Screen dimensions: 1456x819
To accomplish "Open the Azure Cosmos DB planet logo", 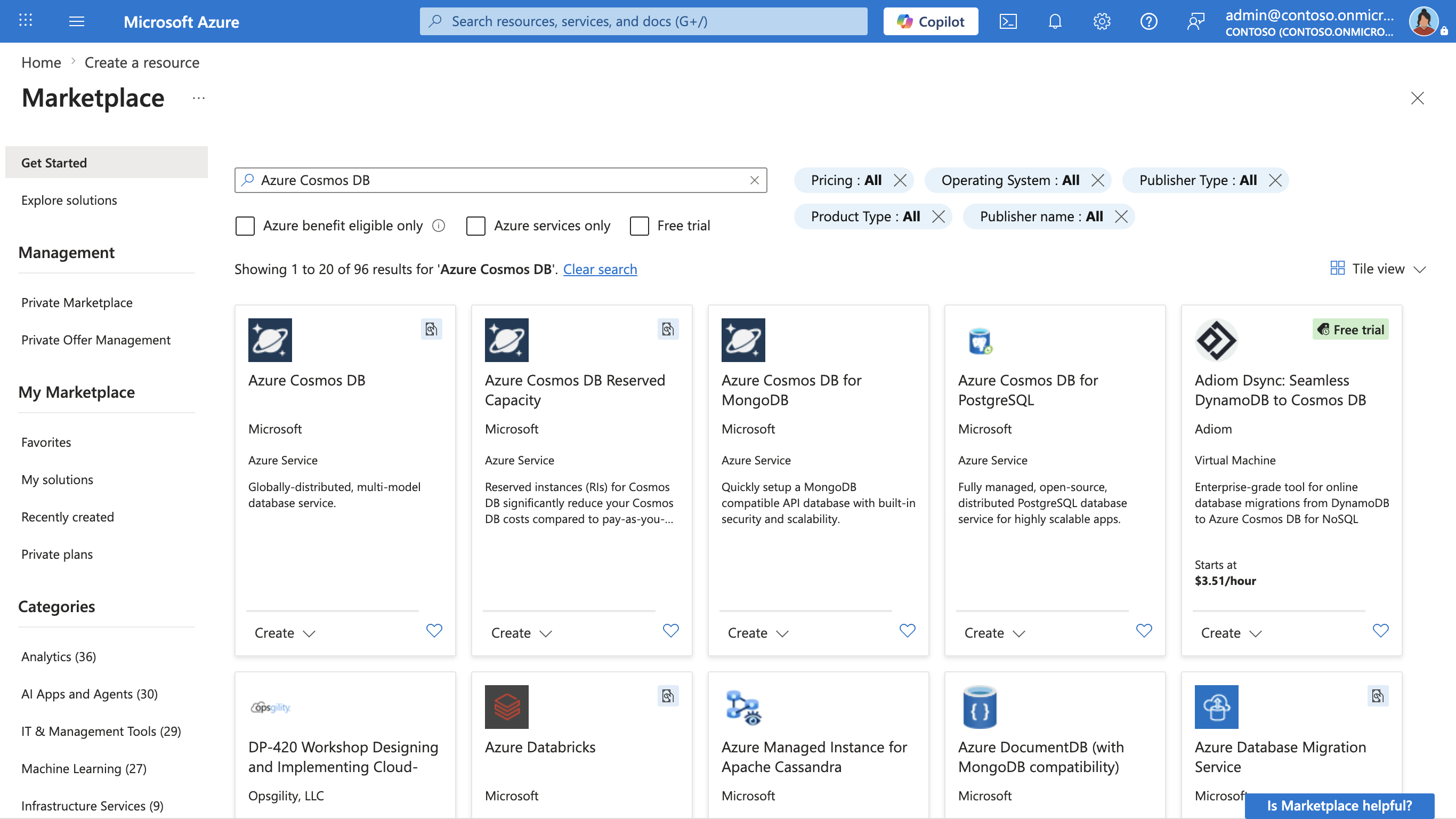I will pyautogui.click(x=270, y=340).
